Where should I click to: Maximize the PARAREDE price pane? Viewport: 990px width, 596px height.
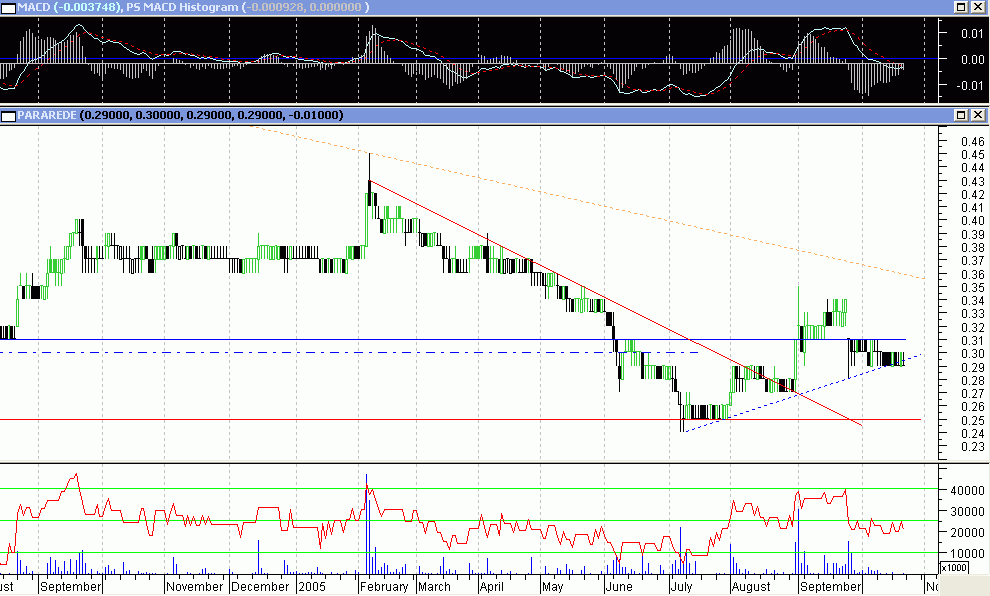(x=961, y=115)
